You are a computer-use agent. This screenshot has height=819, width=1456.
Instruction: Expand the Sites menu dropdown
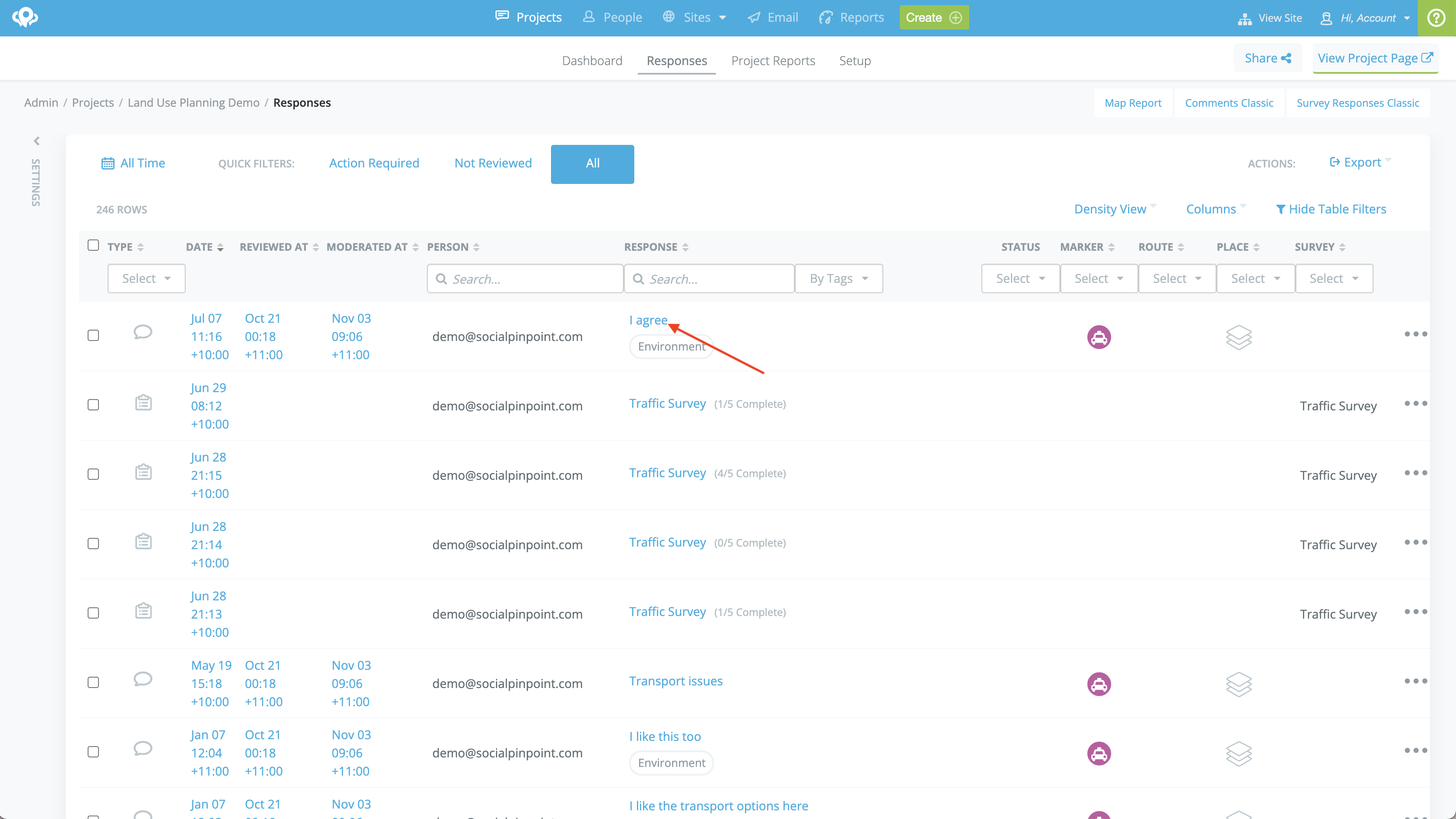pos(695,17)
